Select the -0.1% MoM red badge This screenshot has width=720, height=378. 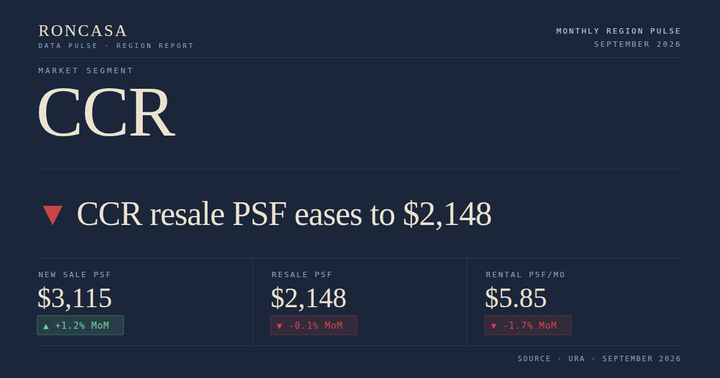314,325
